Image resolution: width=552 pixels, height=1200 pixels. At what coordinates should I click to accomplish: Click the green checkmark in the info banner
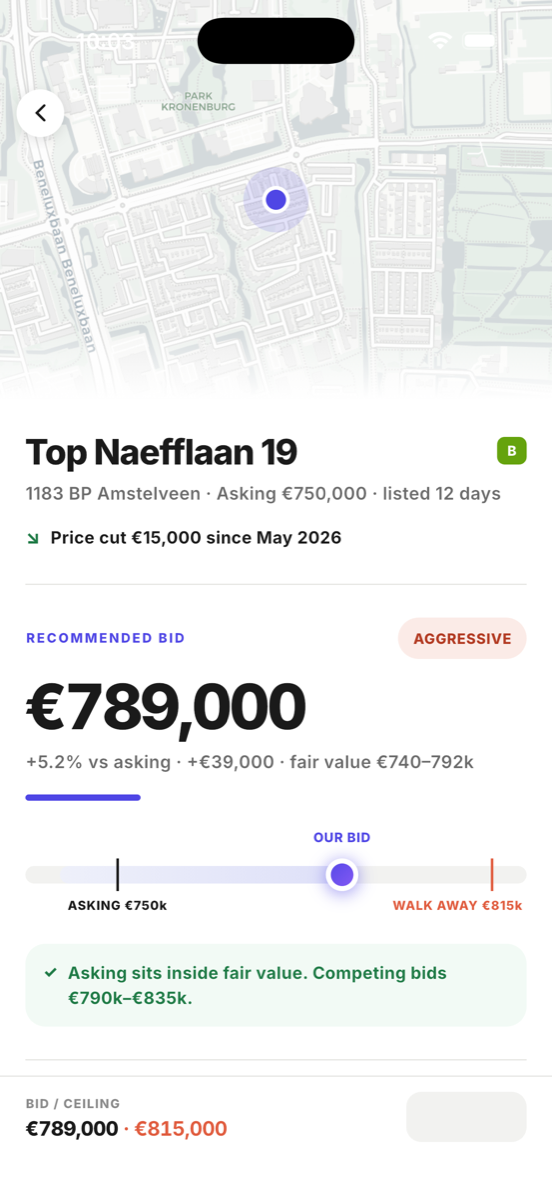(50, 972)
